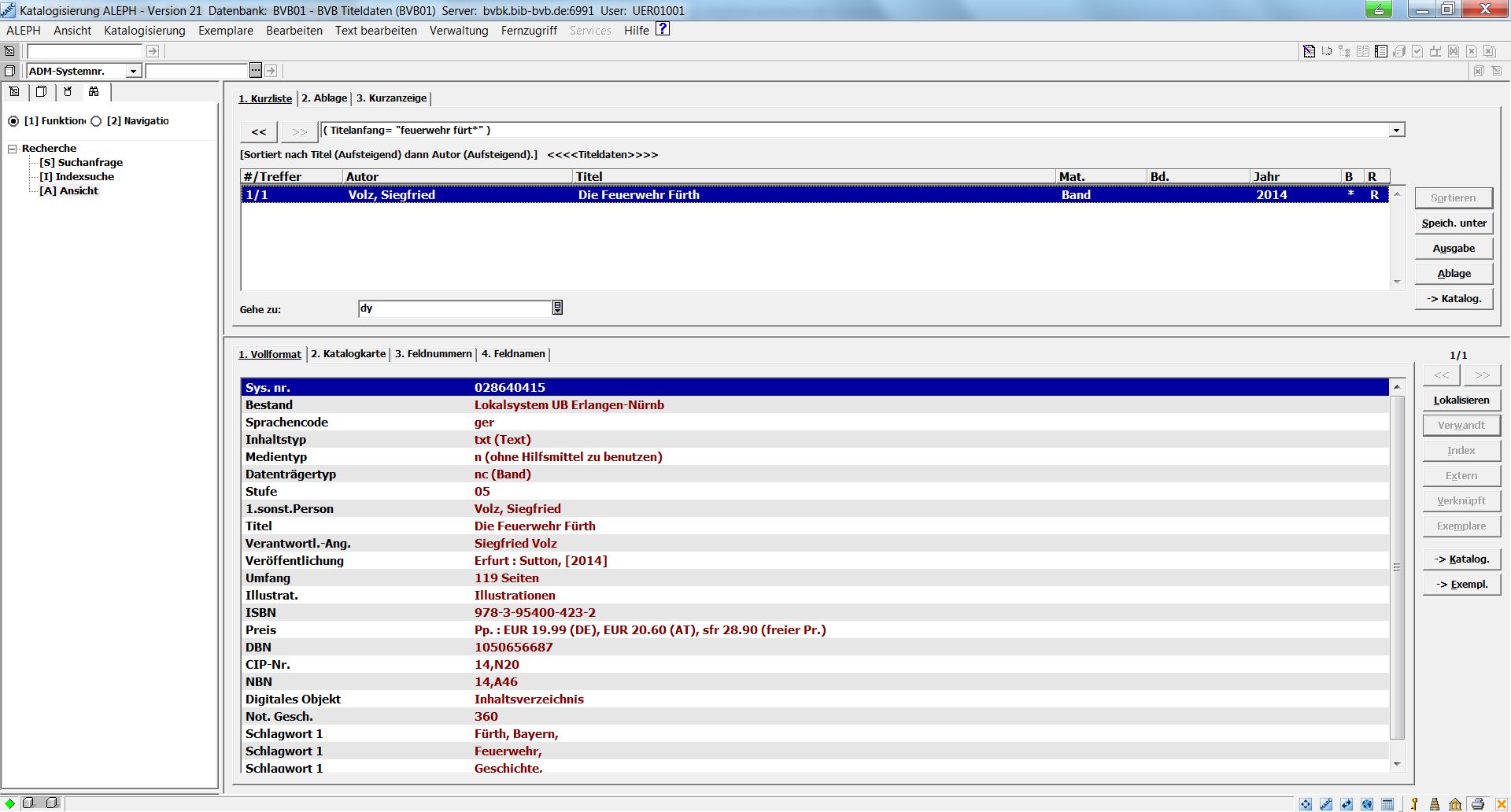Click the globe icon in status bar

pyautogui.click(x=1367, y=803)
